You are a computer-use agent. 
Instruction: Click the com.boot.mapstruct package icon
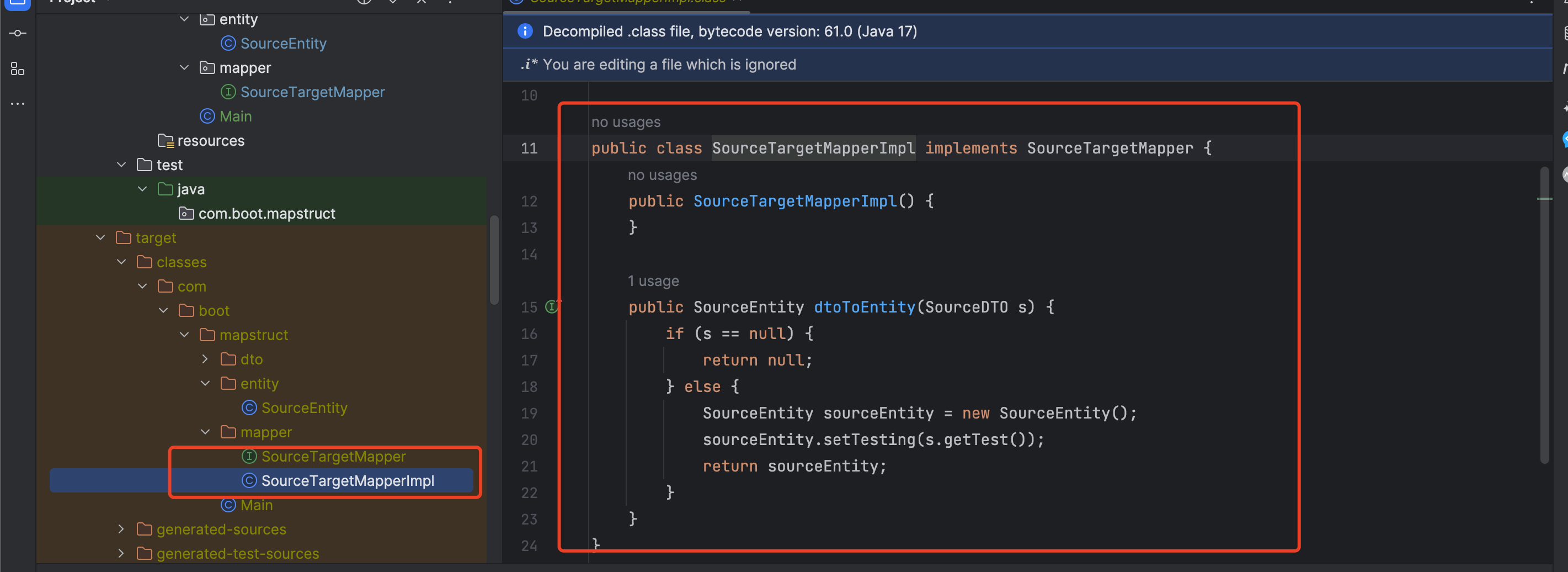[186, 214]
